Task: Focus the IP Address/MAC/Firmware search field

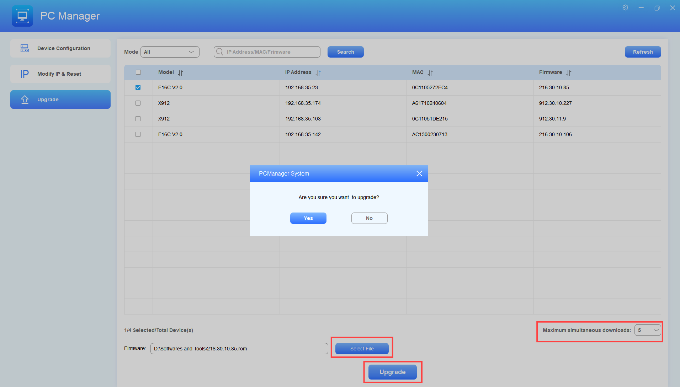Action: 267,52
